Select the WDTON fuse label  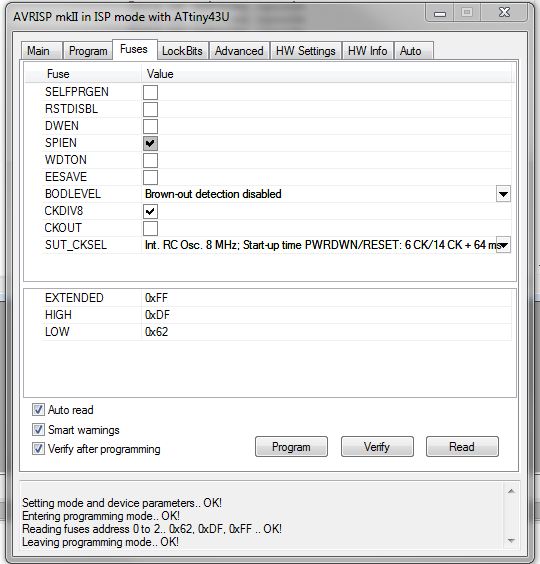65,160
